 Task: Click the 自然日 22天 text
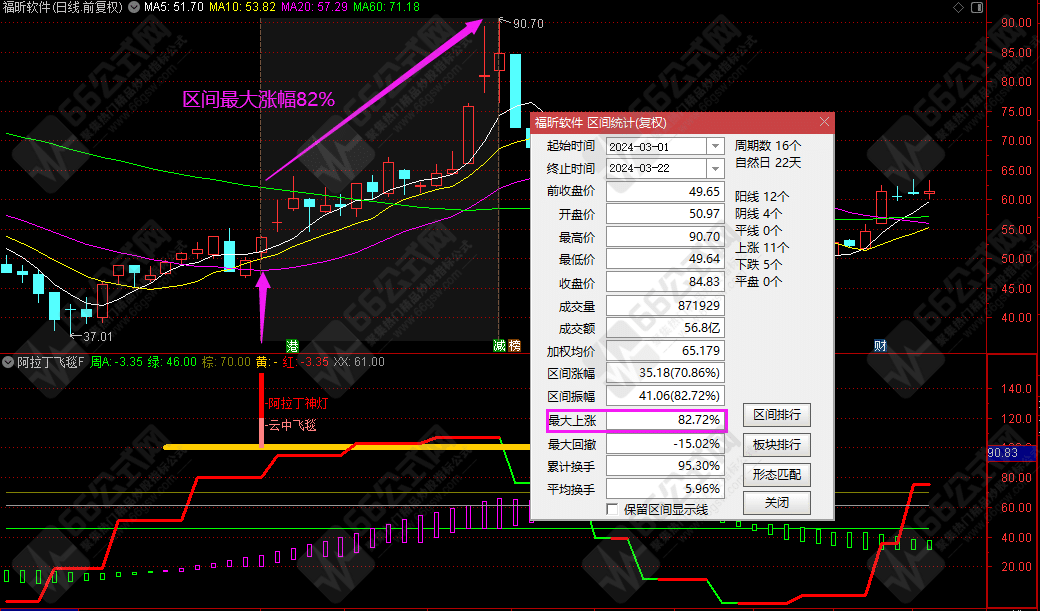click(x=768, y=163)
